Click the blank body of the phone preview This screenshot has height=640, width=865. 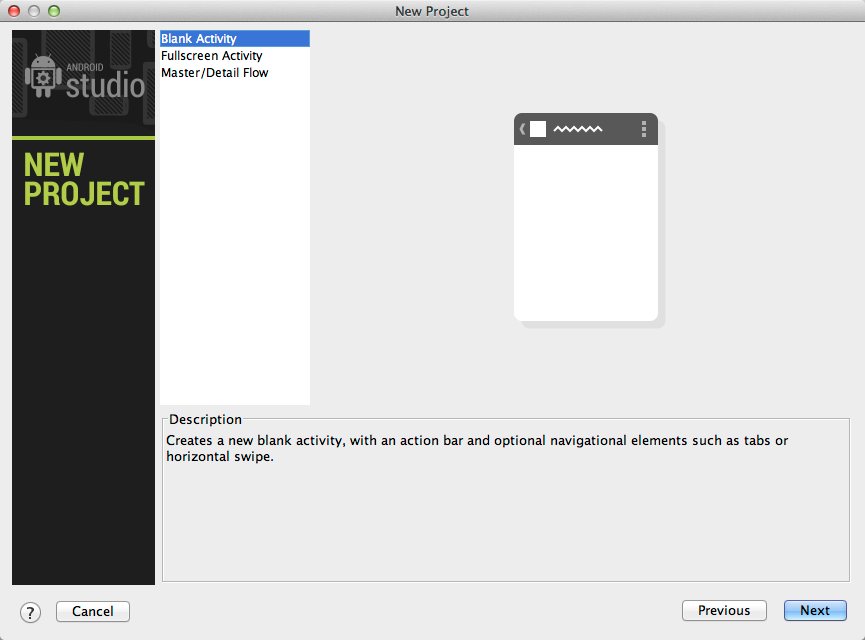(586, 235)
